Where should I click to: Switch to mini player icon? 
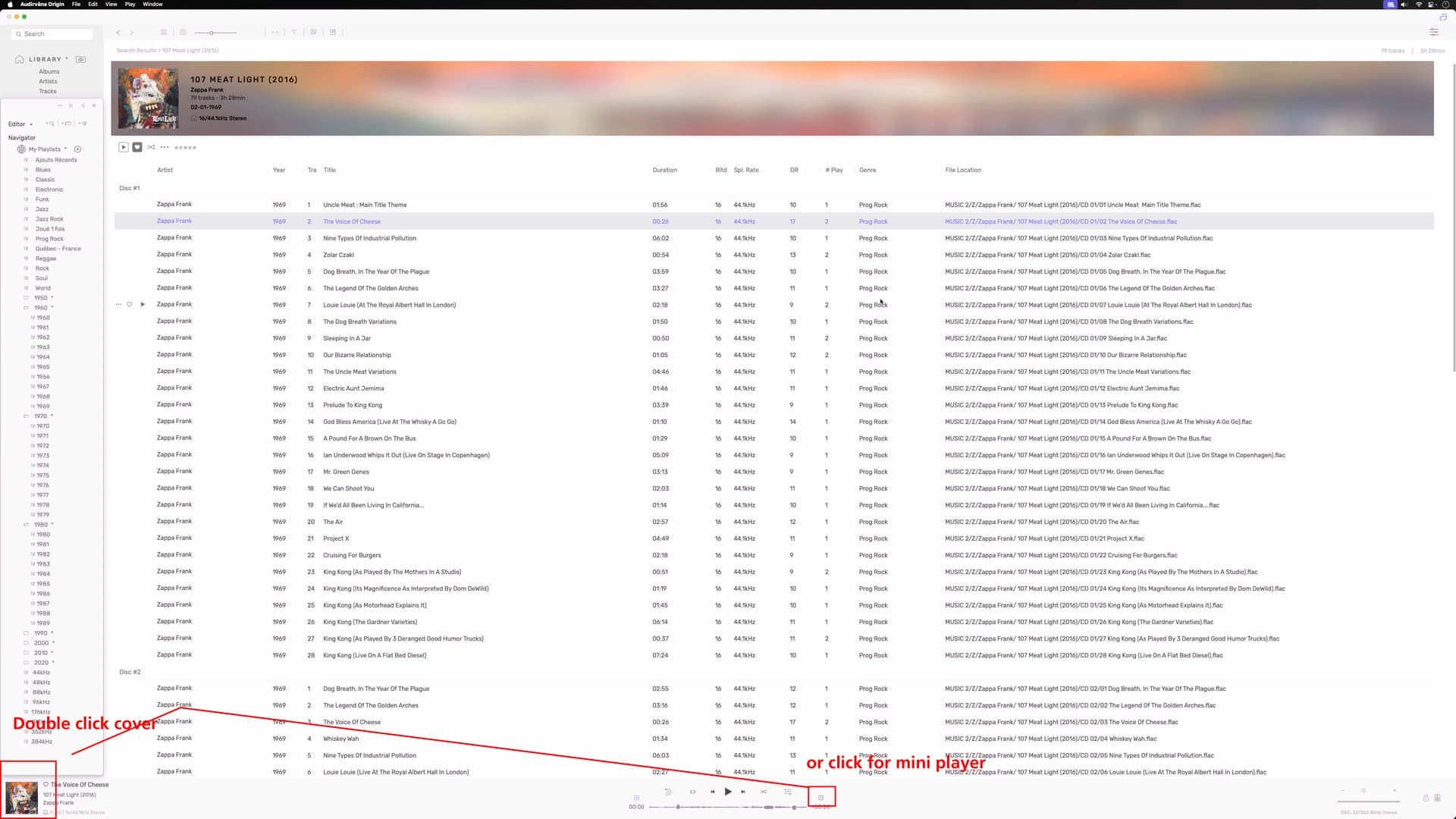[821, 798]
